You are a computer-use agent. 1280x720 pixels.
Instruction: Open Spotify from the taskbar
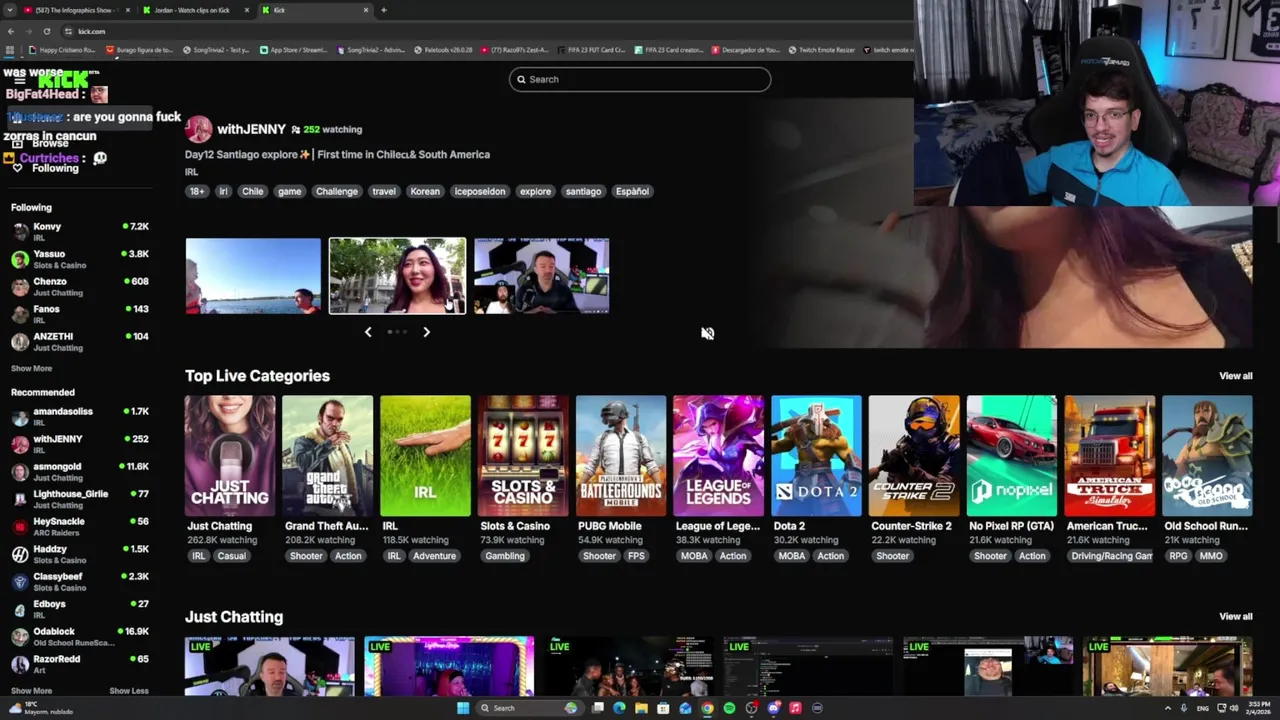pyautogui.click(x=729, y=708)
